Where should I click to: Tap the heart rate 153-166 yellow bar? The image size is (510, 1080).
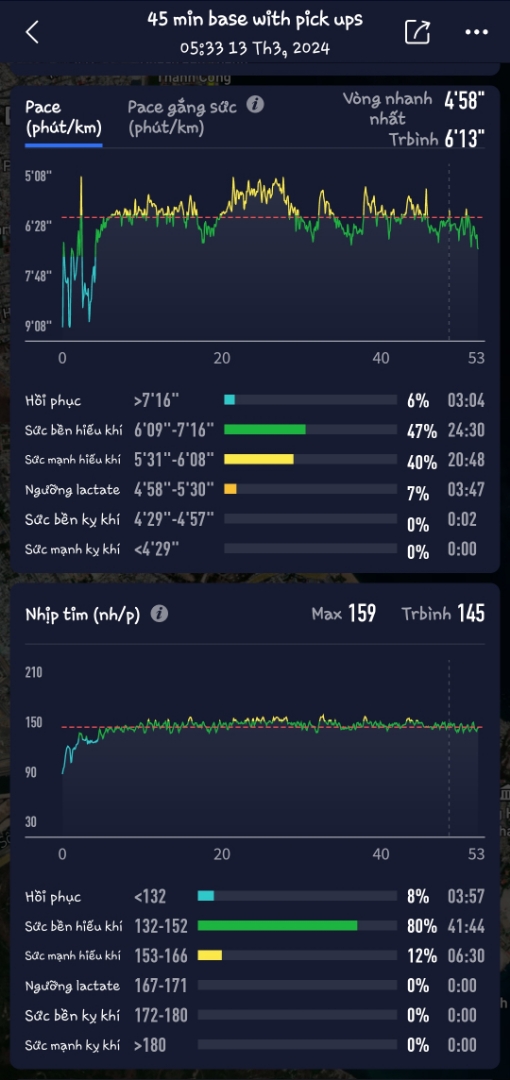210,955
